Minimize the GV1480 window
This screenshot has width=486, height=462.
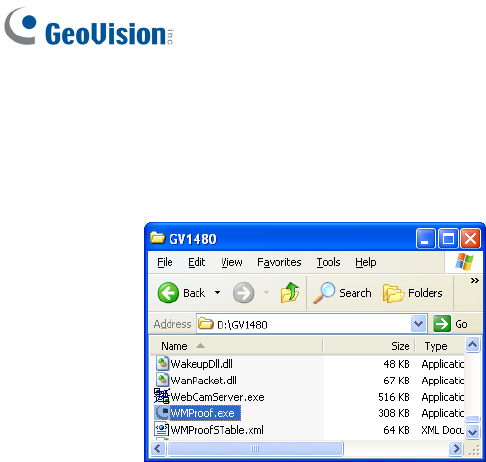(x=426, y=239)
